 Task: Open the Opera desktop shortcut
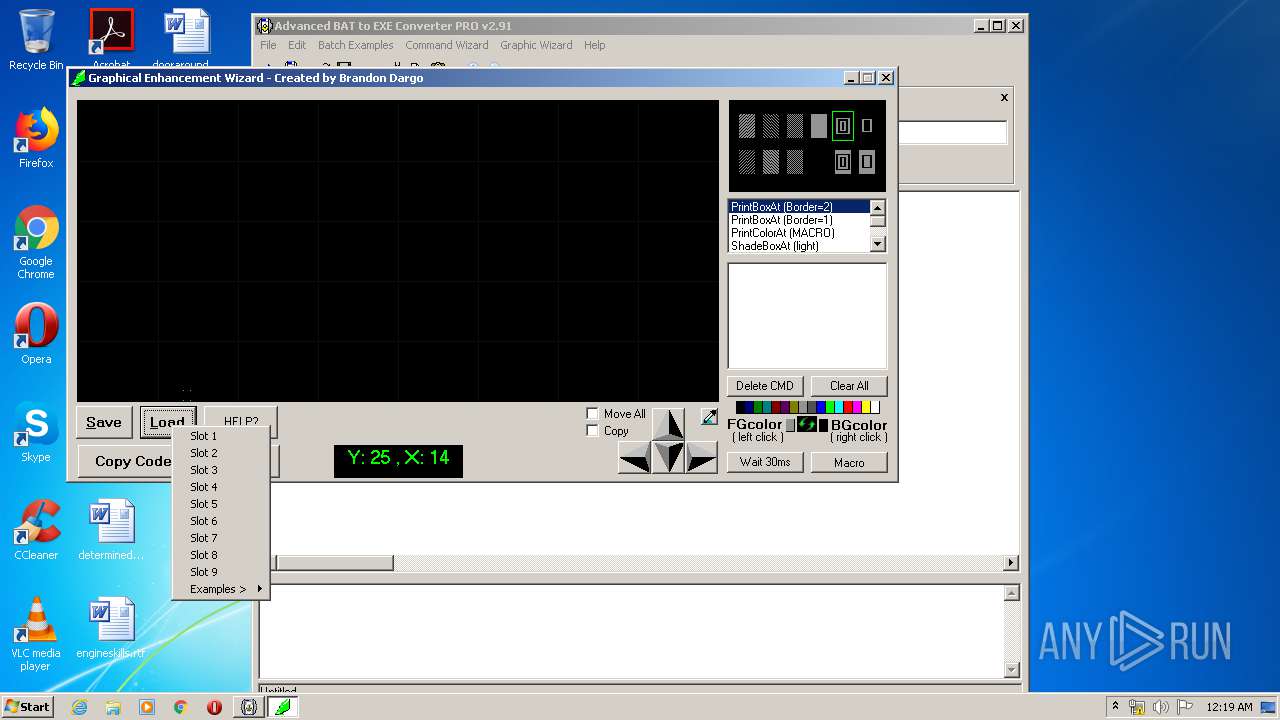pyautogui.click(x=36, y=334)
